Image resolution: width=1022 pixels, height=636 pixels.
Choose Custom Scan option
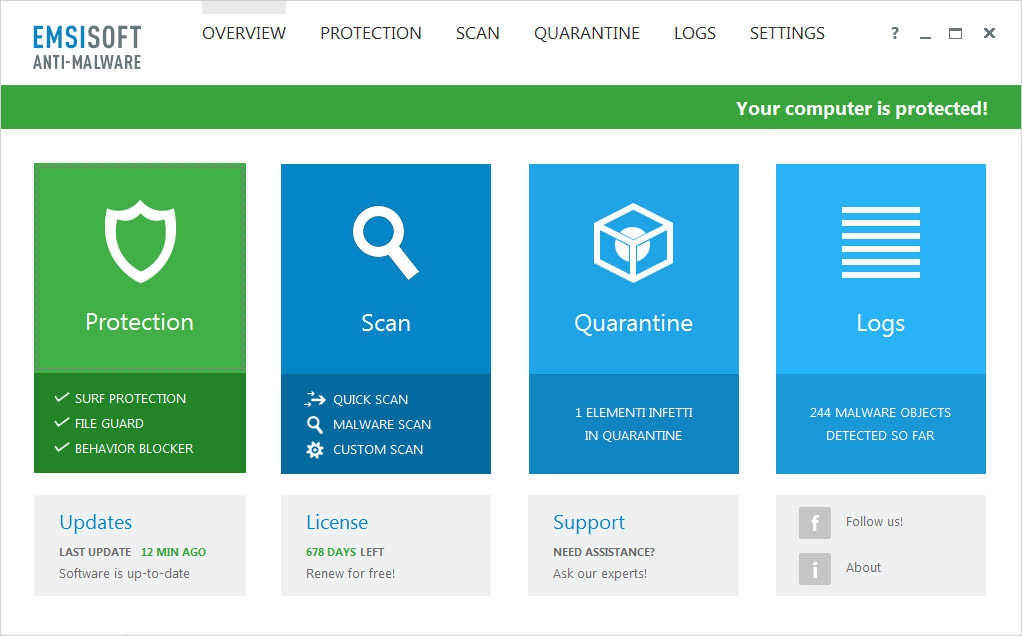point(378,450)
